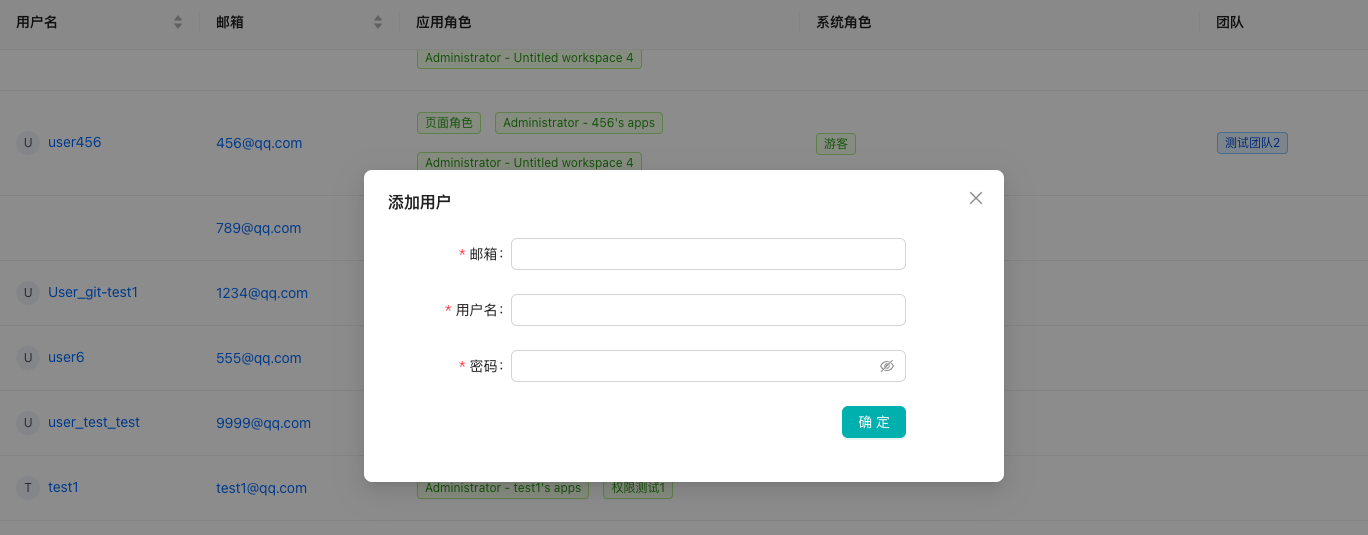
Task: Sort by 用户名 column arrows
Action: [x=178, y=22]
